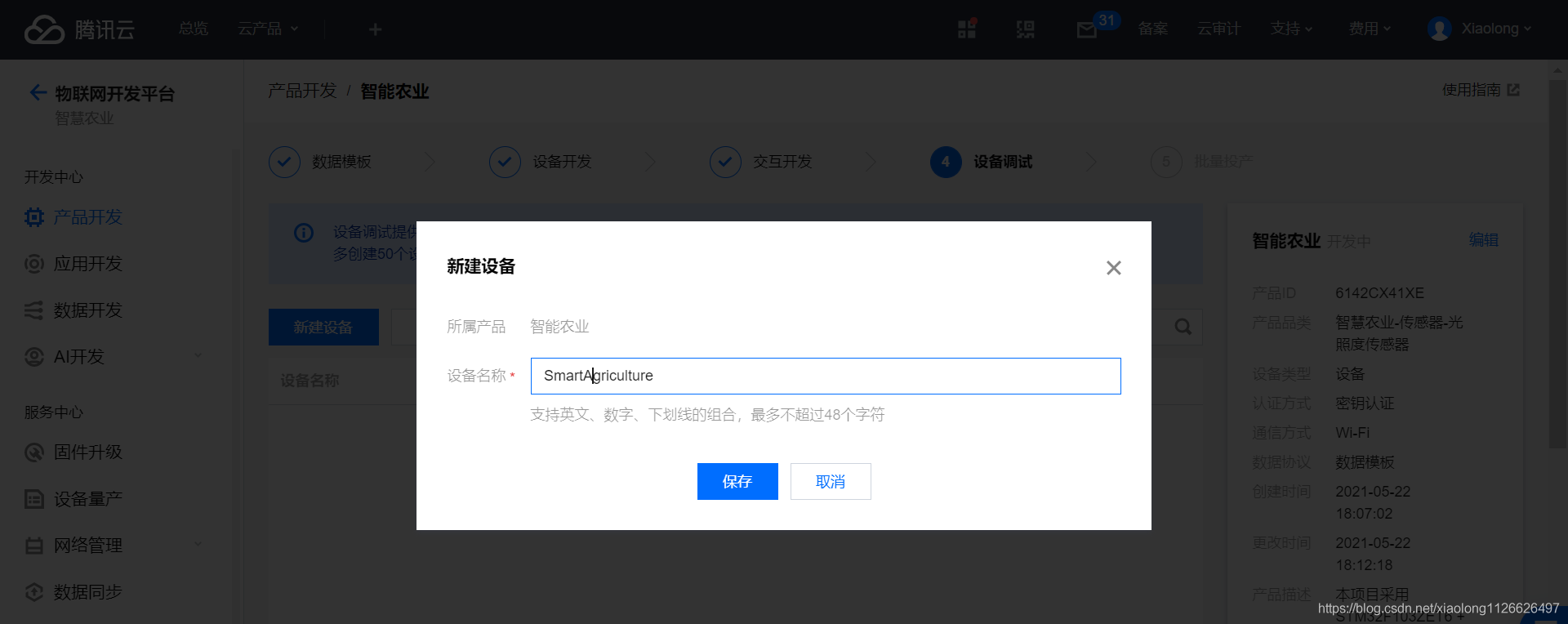The height and width of the screenshot is (624, 1568).
Task: Open the Xiaolong account menu
Action: (x=1496, y=29)
